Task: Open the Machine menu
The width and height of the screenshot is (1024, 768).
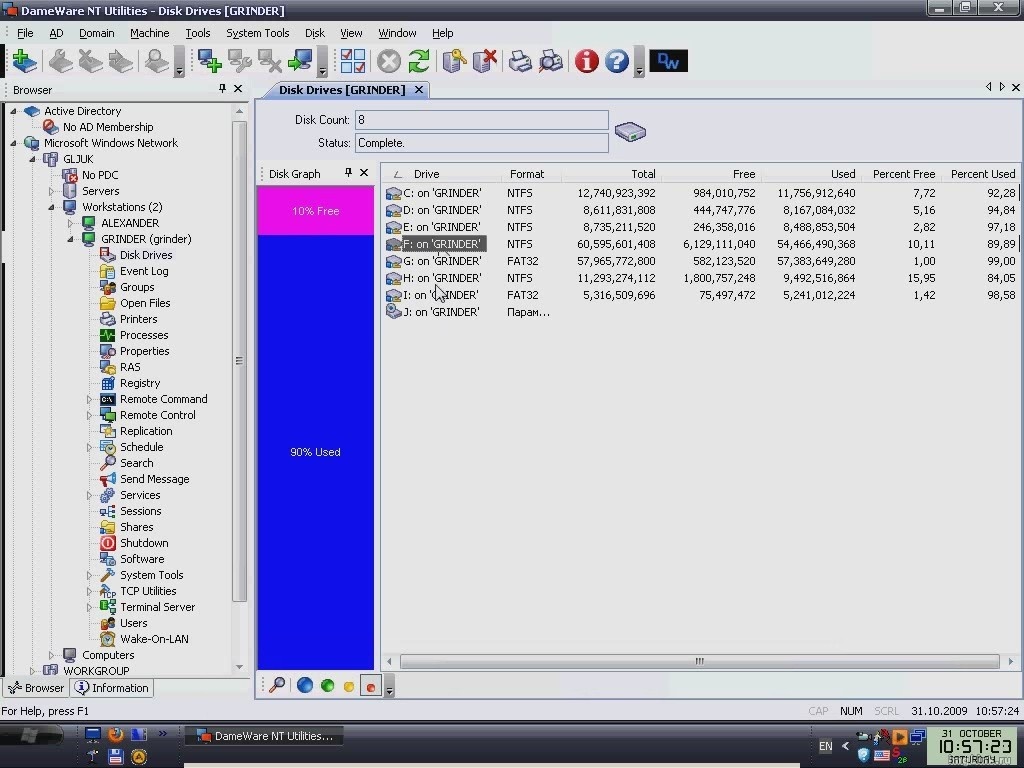Action: pyautogui.click(x=150, y=33)
